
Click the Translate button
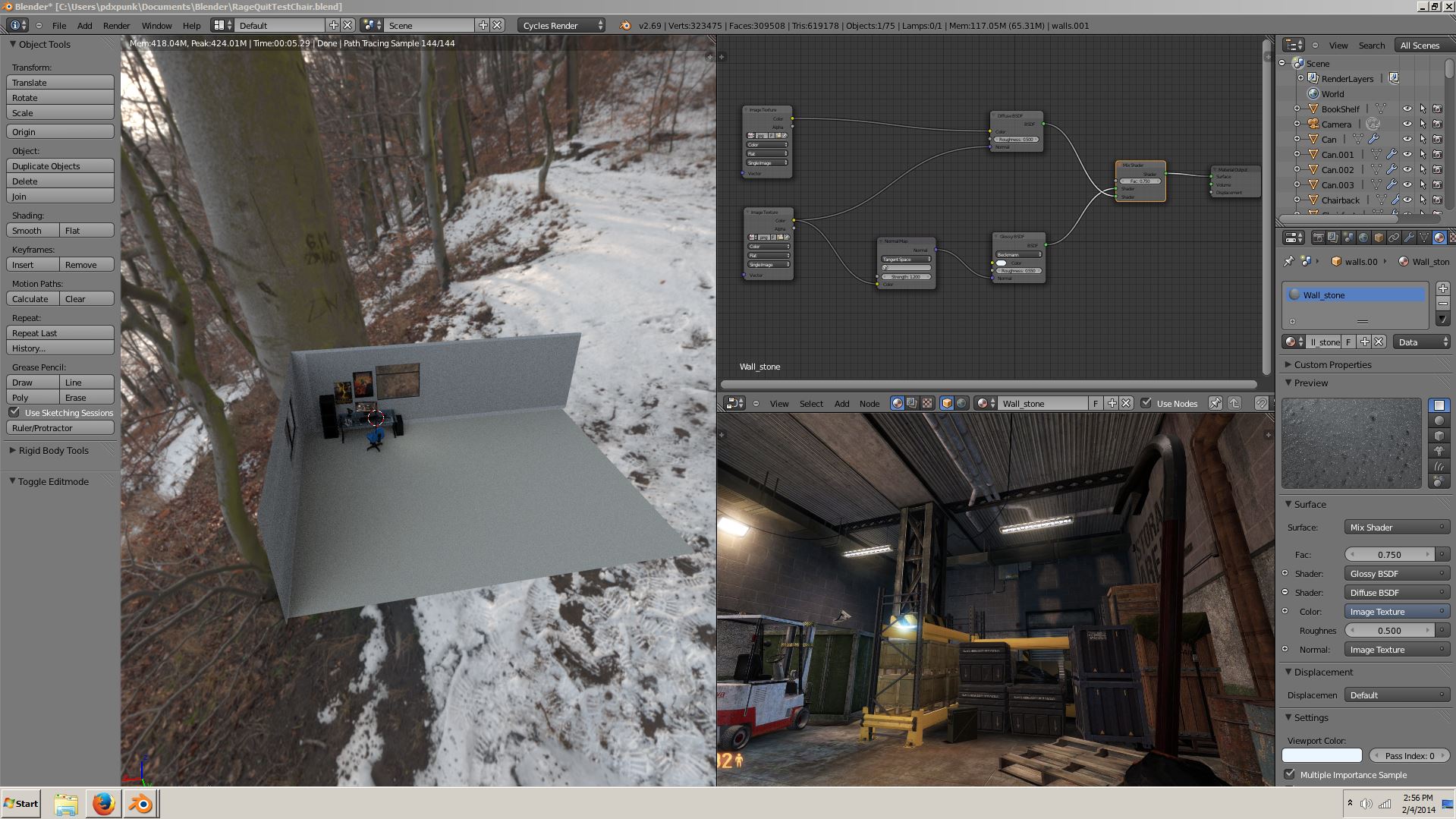(60, 82)
